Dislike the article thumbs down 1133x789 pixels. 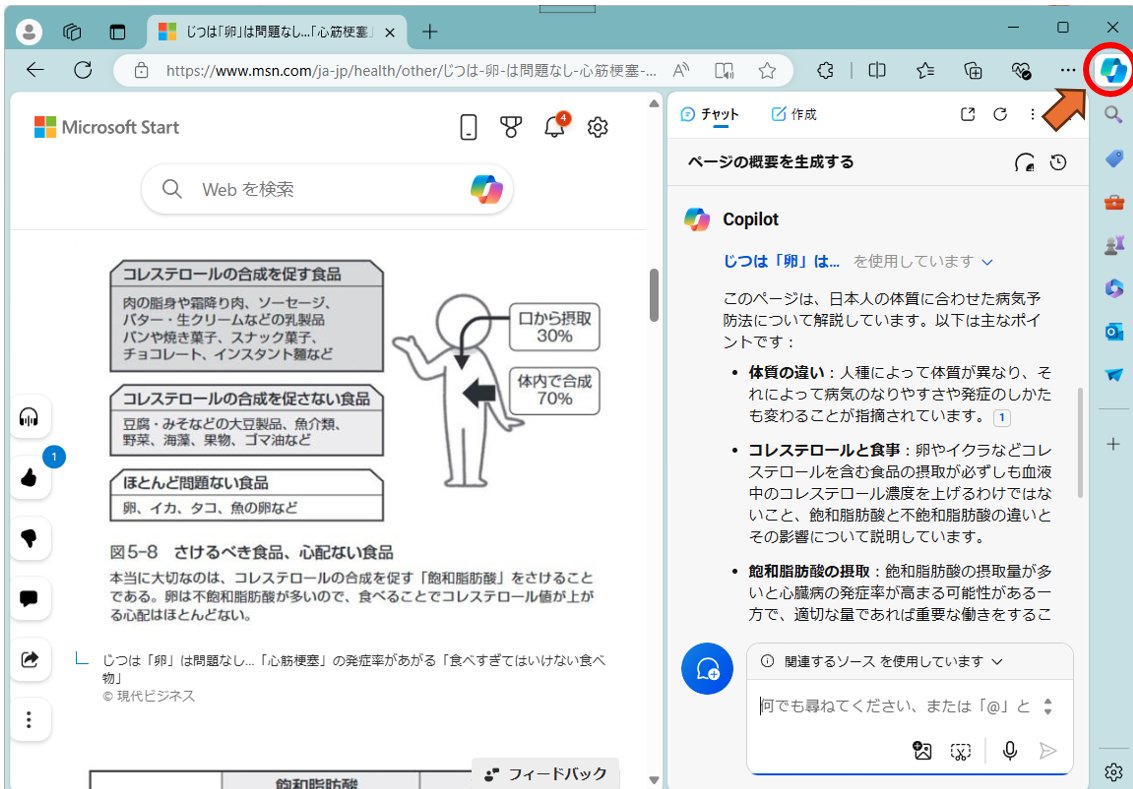[29, 538]
